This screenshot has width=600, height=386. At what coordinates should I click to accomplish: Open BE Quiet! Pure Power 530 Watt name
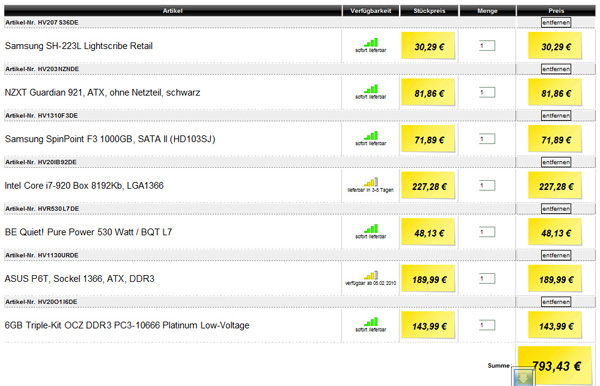pyautogui.click(x=88, y=232)
